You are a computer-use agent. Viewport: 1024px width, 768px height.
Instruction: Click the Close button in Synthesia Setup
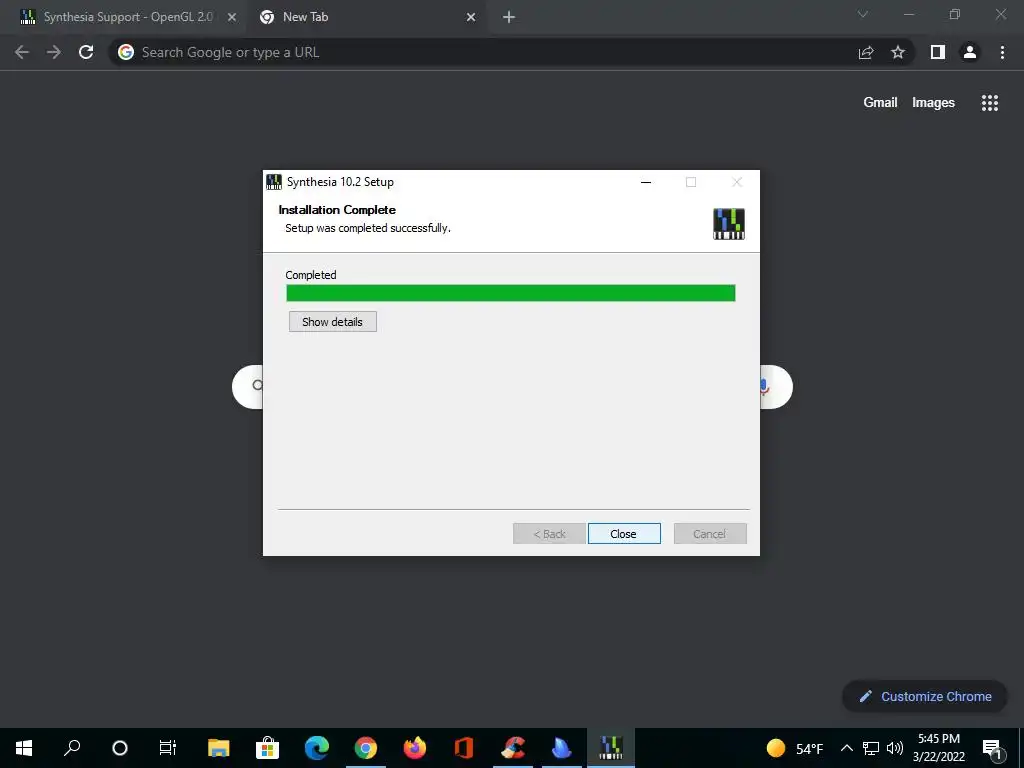624,534
